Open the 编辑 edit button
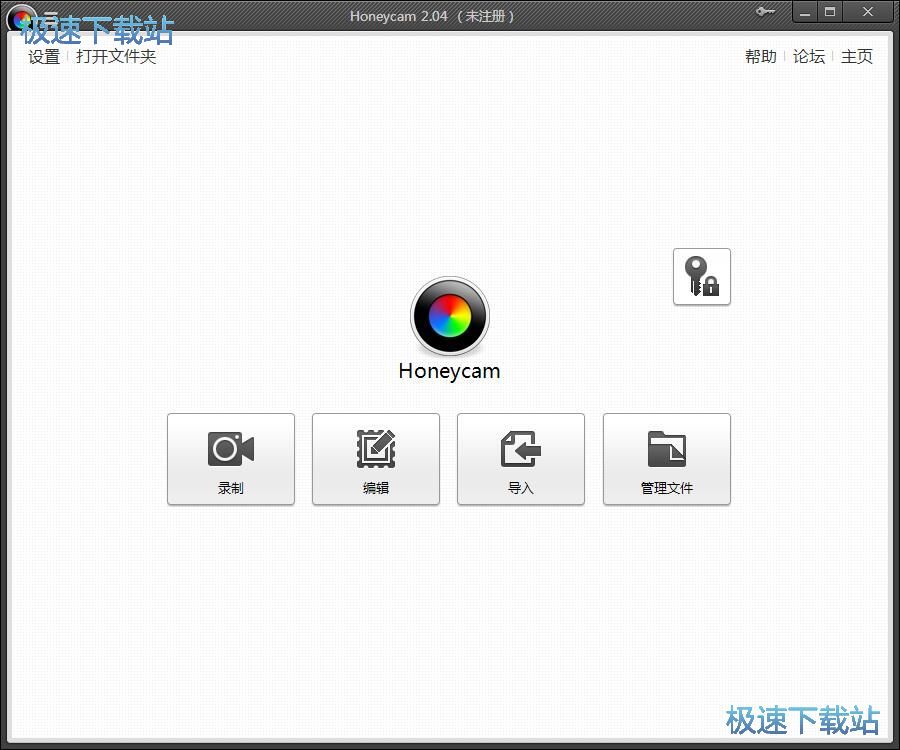The height and width of the screenshot is (750, 900). 376,459
